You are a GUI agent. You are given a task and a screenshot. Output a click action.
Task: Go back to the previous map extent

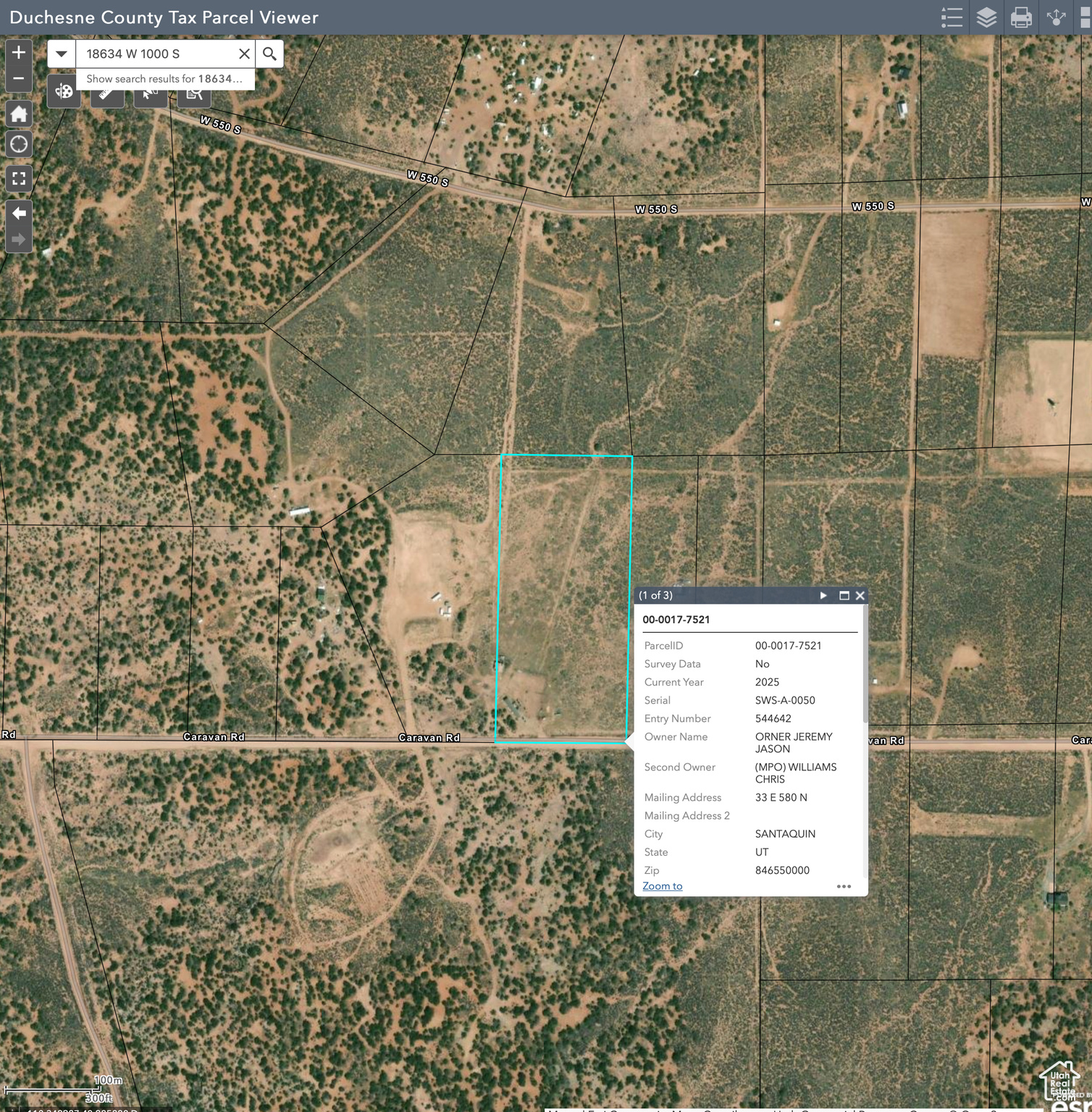[19, 213]
